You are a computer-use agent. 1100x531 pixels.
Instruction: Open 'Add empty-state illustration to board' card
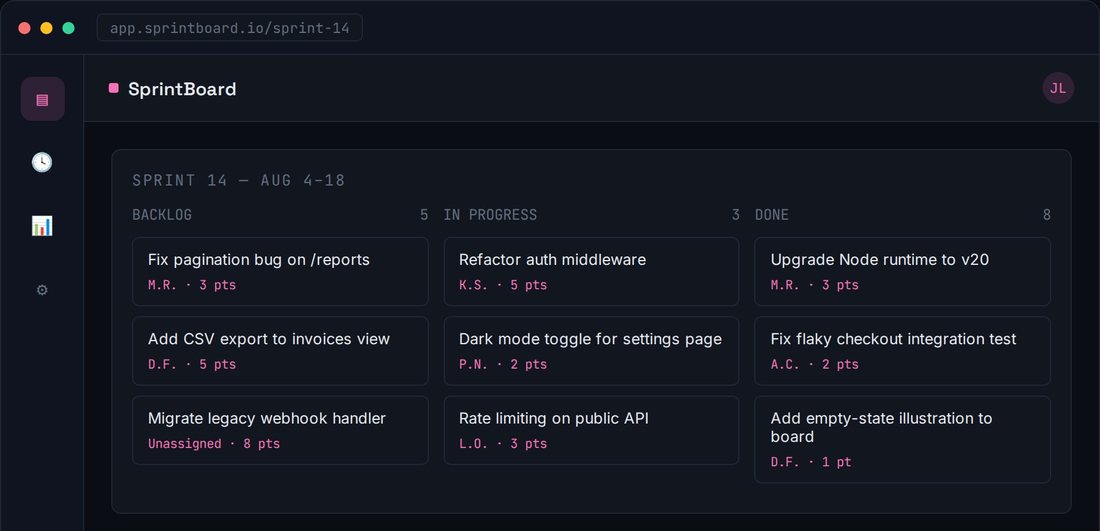(902, 439)
